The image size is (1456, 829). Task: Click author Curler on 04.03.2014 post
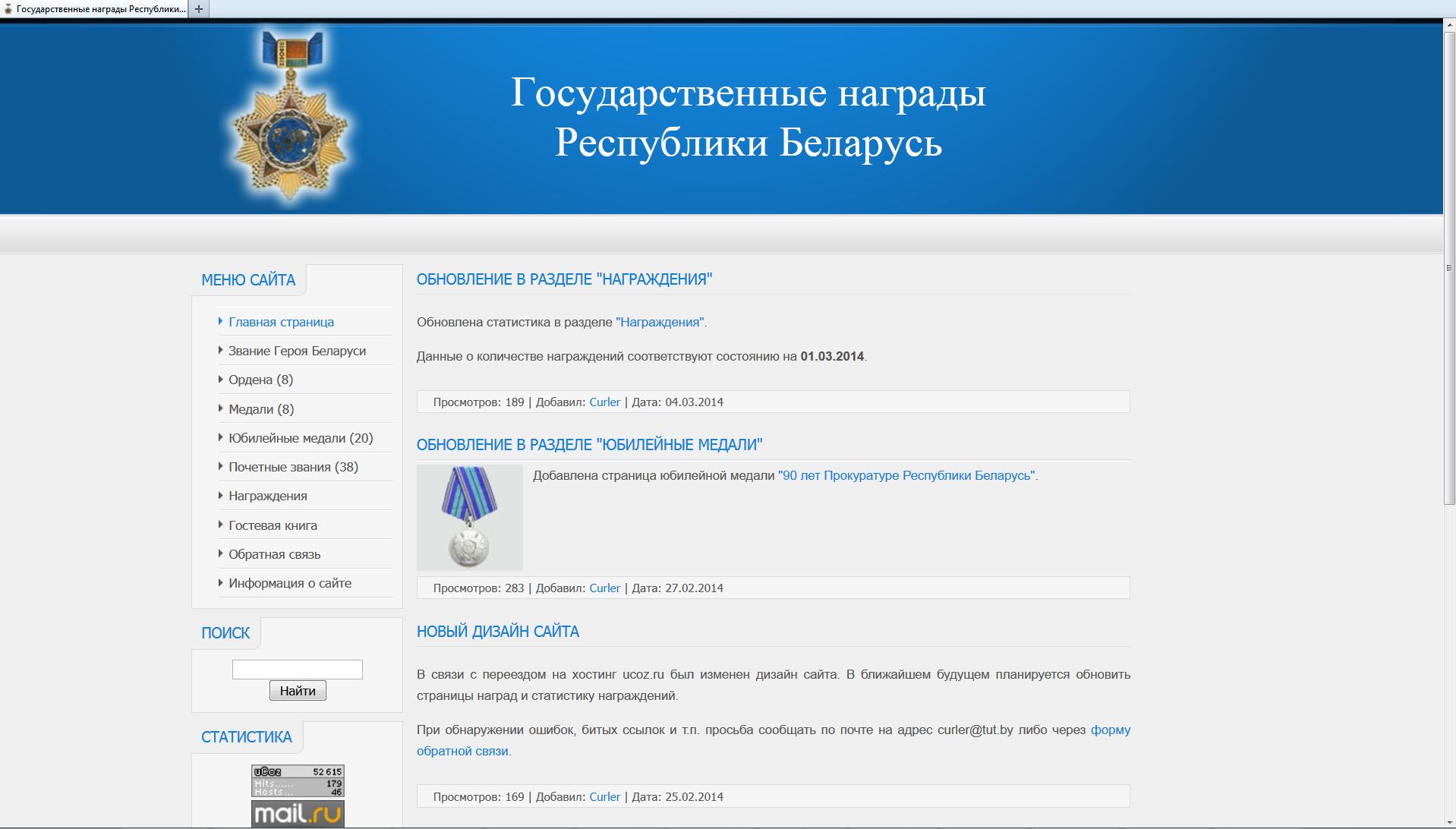[604, 402]
